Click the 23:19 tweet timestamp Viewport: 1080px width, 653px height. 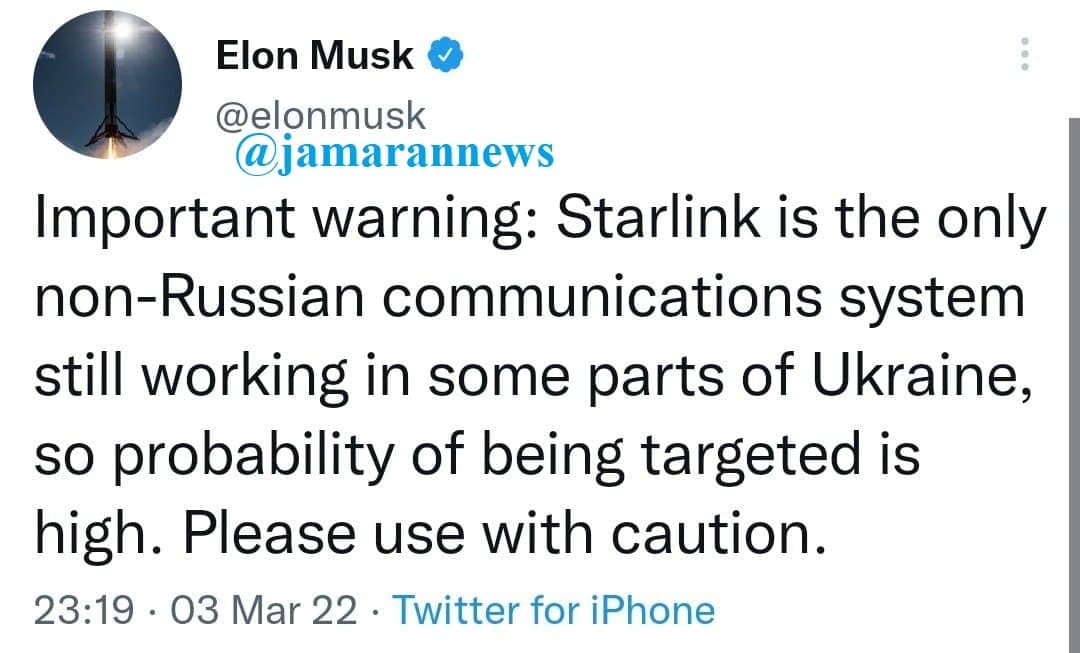pyautogui.click(x=84, y=610)
